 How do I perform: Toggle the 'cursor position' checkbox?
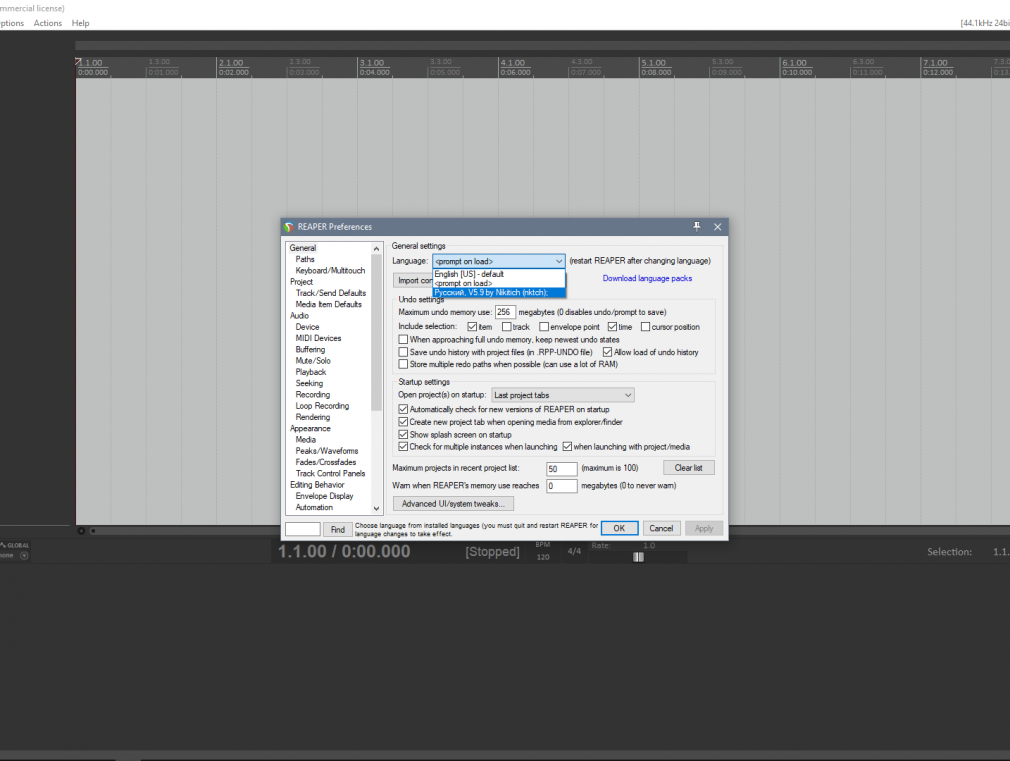tap(645, 327)
